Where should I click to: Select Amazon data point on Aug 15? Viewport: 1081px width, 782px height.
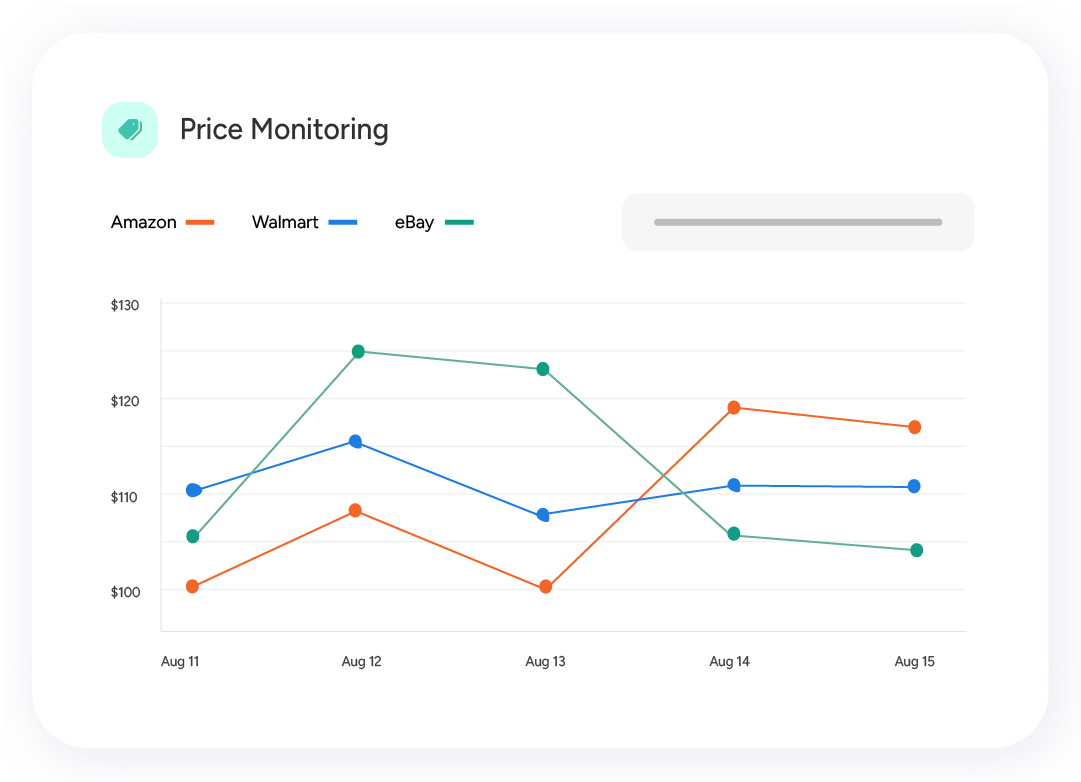coord(914,428)
